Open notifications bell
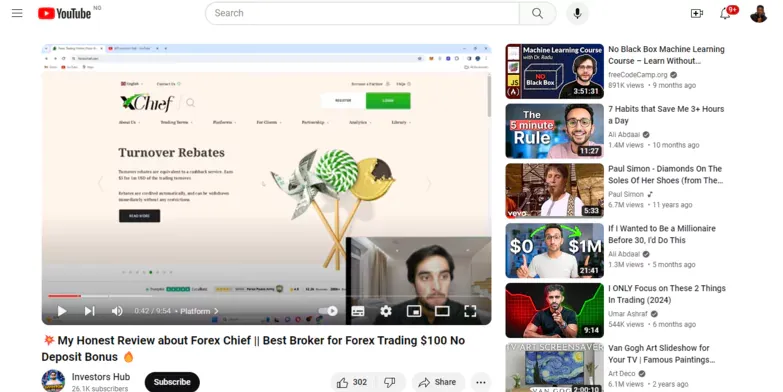783x392 pixels. [725, 13]
